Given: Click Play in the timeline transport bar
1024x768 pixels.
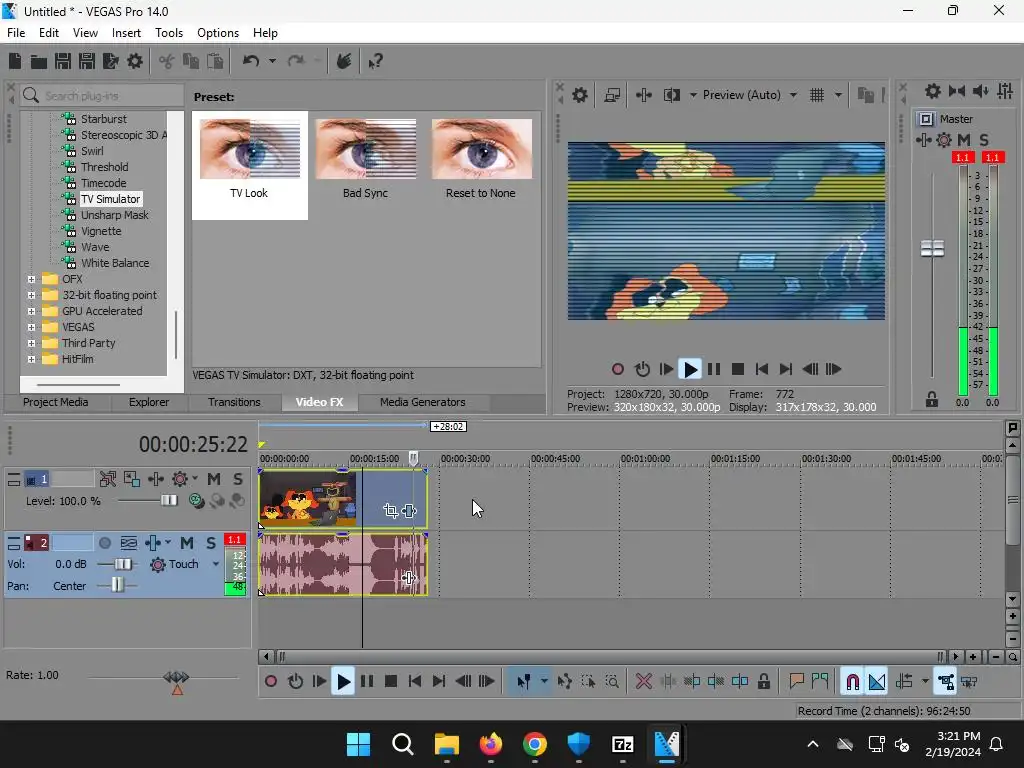Looking at the screenshot, I should click(343, 681).
